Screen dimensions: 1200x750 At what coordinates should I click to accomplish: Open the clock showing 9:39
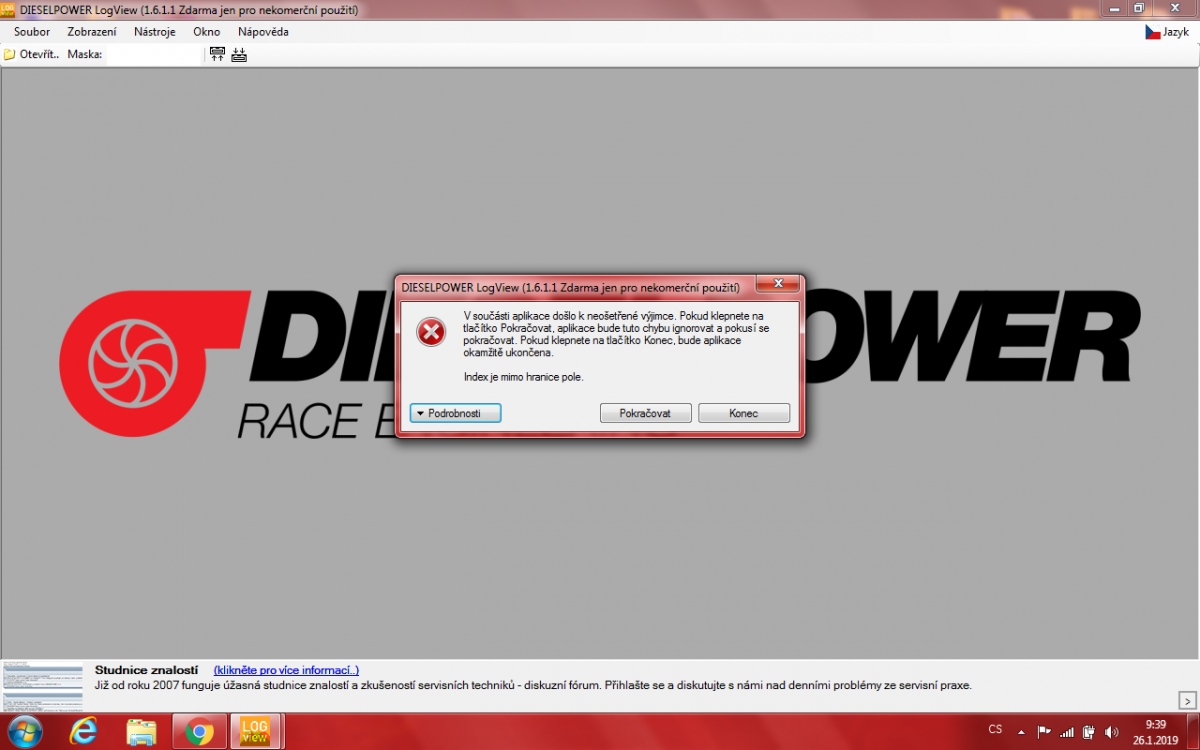(x=1155, y=732)
